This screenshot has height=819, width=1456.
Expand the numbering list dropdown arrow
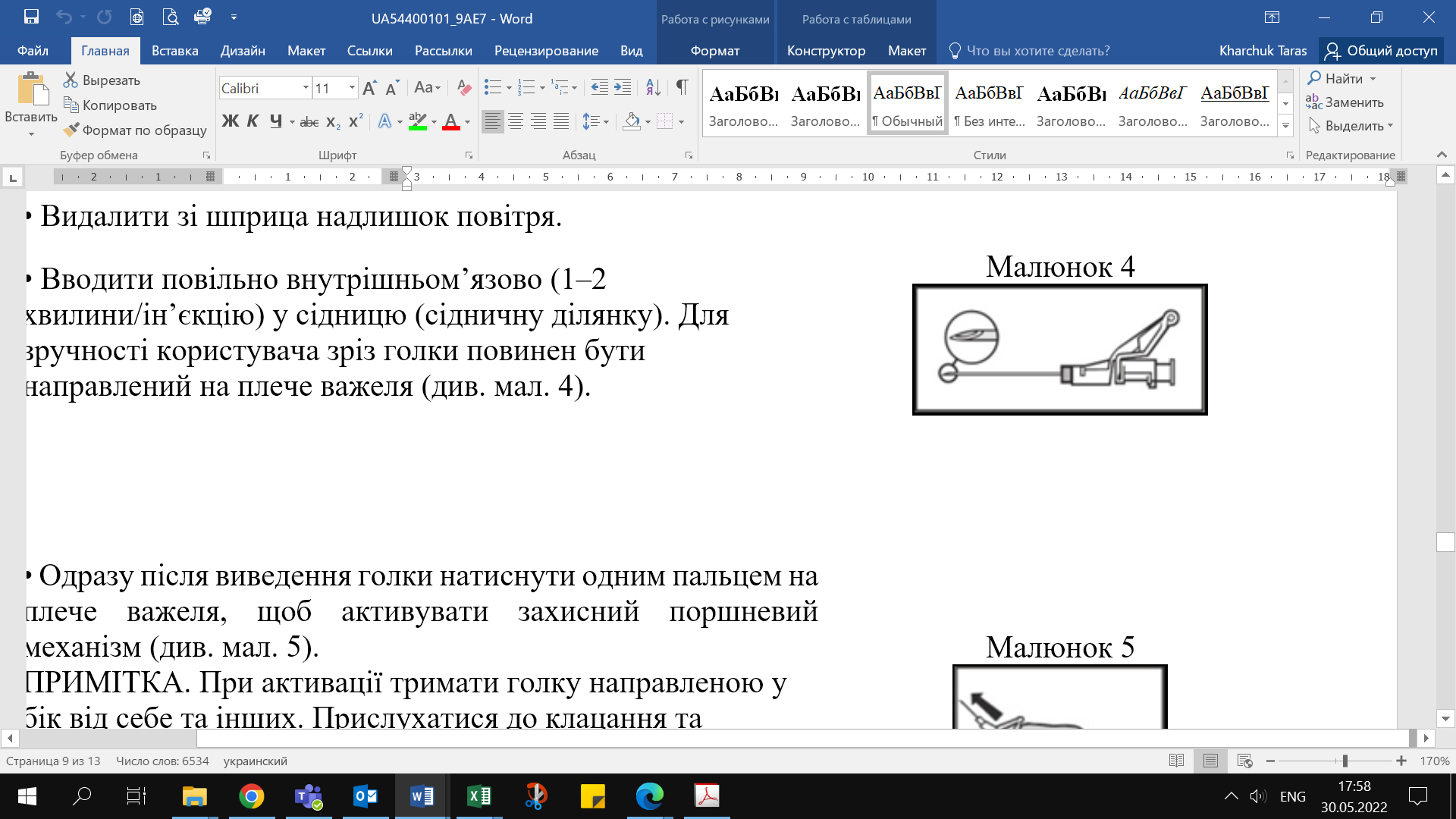click(542, 88)
